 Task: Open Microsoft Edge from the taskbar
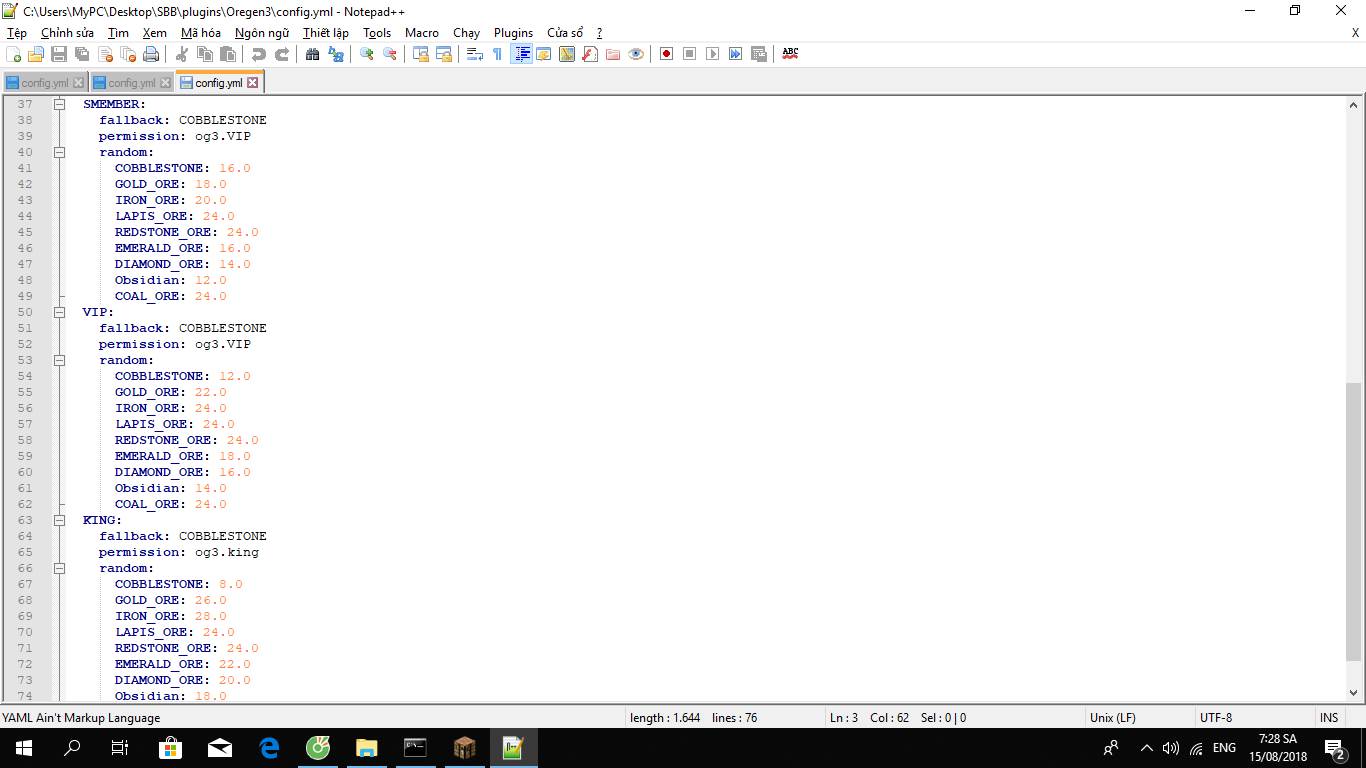(269, 747)
